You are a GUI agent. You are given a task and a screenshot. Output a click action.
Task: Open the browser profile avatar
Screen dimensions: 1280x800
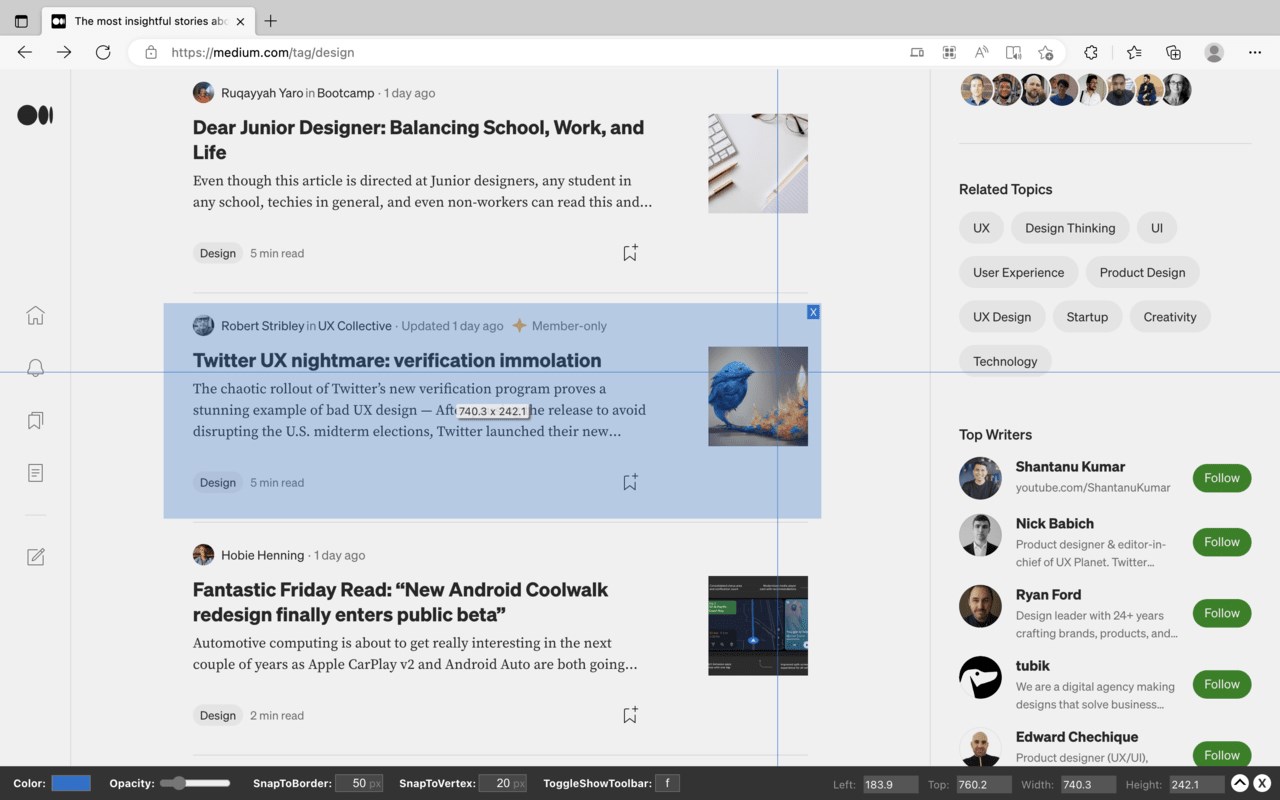[1214, 52]
